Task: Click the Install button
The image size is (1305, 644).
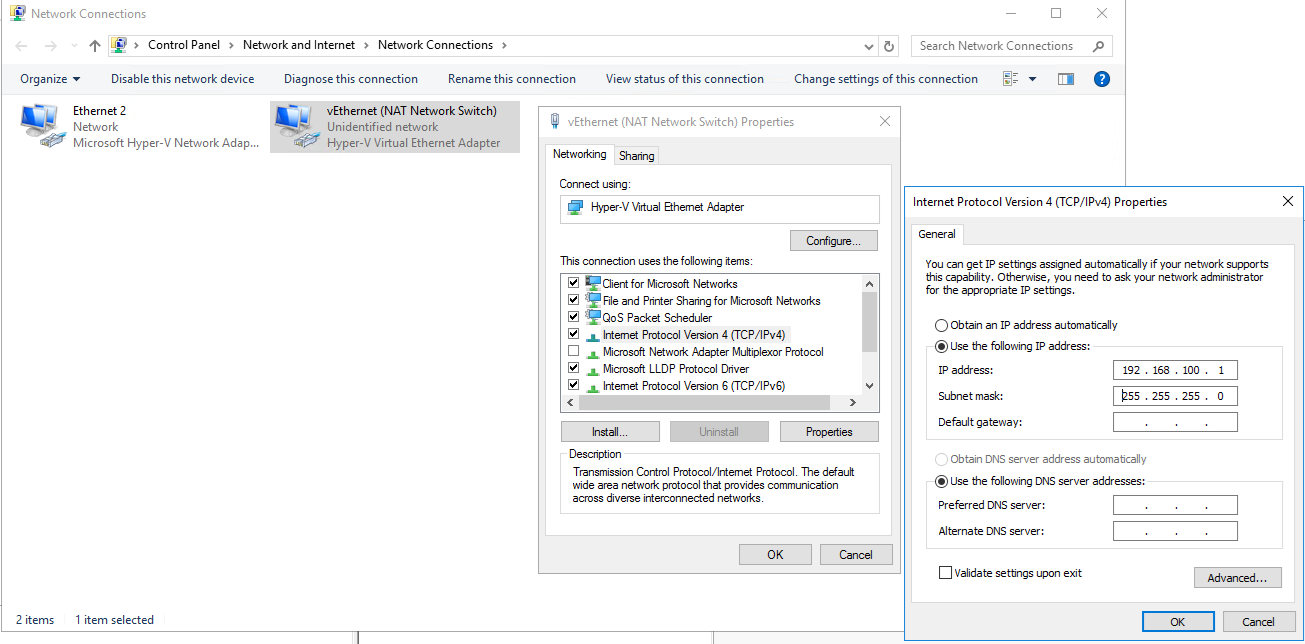Action: point(610,432)
